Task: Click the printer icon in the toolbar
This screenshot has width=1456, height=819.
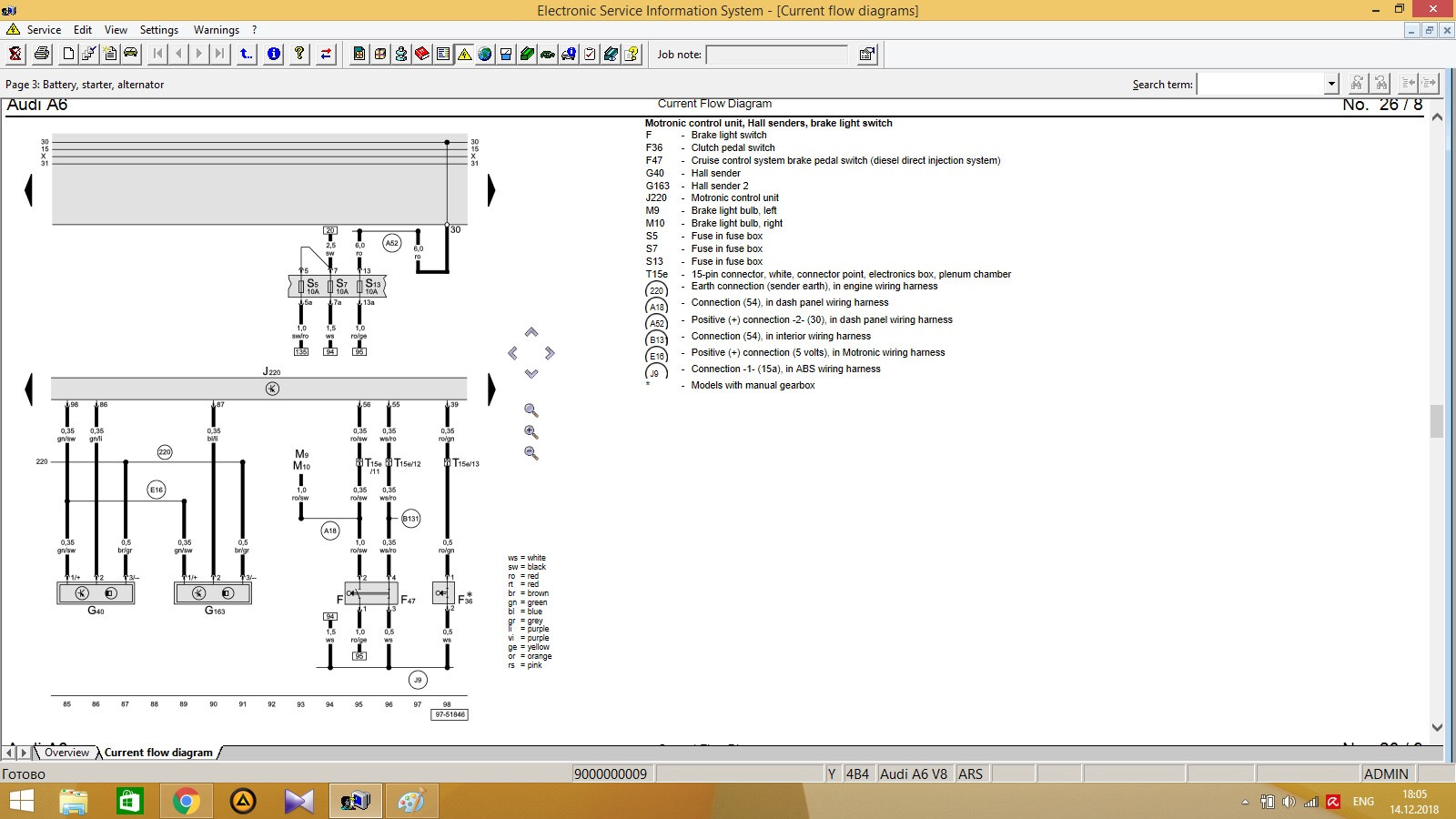Action: pos(42,55)
